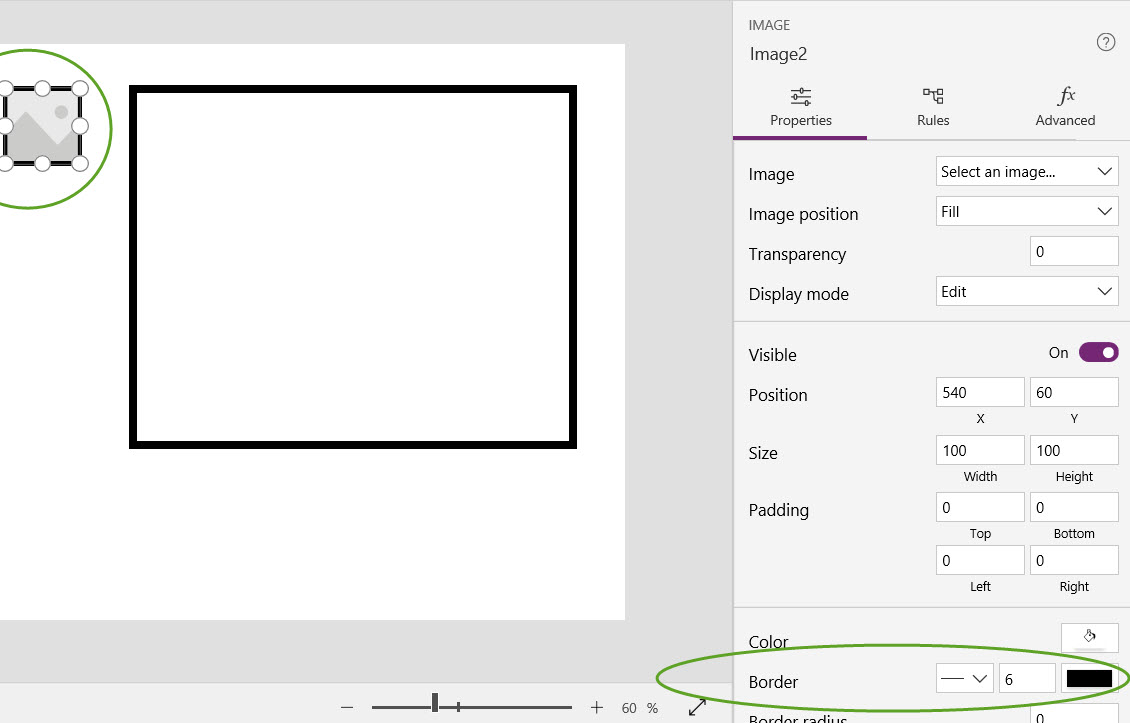Expand the Image position dropdown
The image size is (1130, 723).
point(1026,212)
